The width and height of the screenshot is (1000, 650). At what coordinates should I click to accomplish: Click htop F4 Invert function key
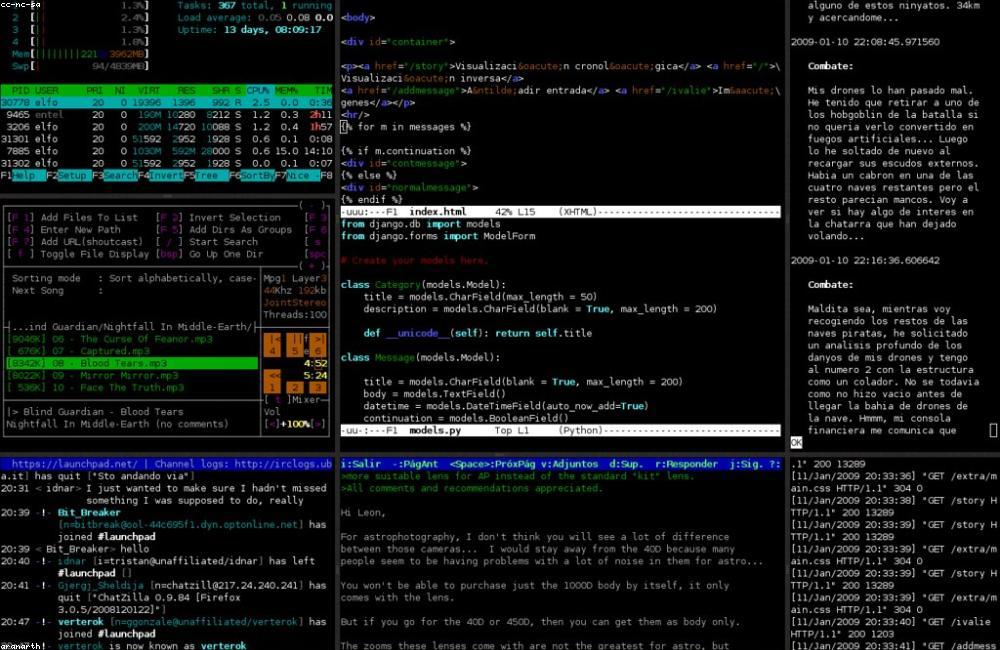coord(161,175)
